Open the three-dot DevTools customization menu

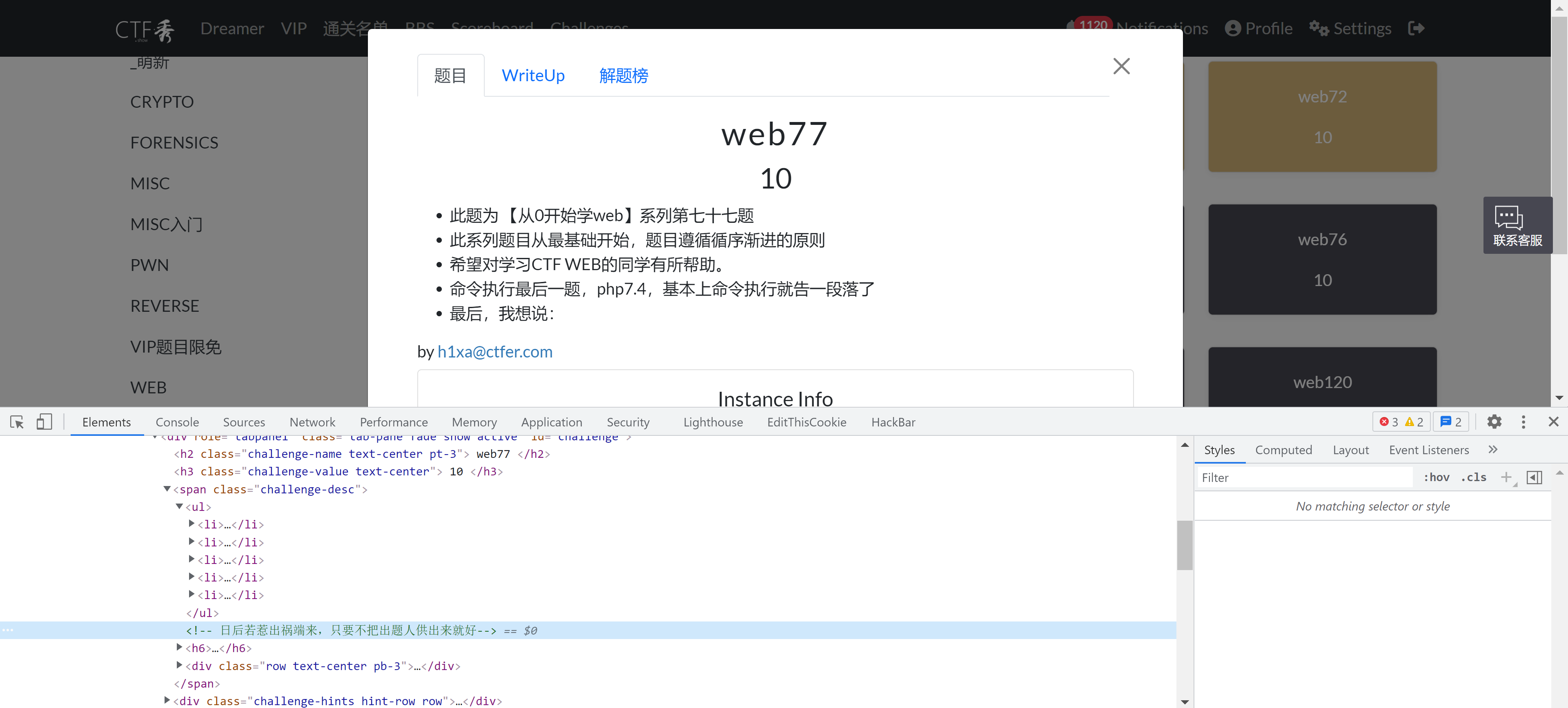[1523, 422]
